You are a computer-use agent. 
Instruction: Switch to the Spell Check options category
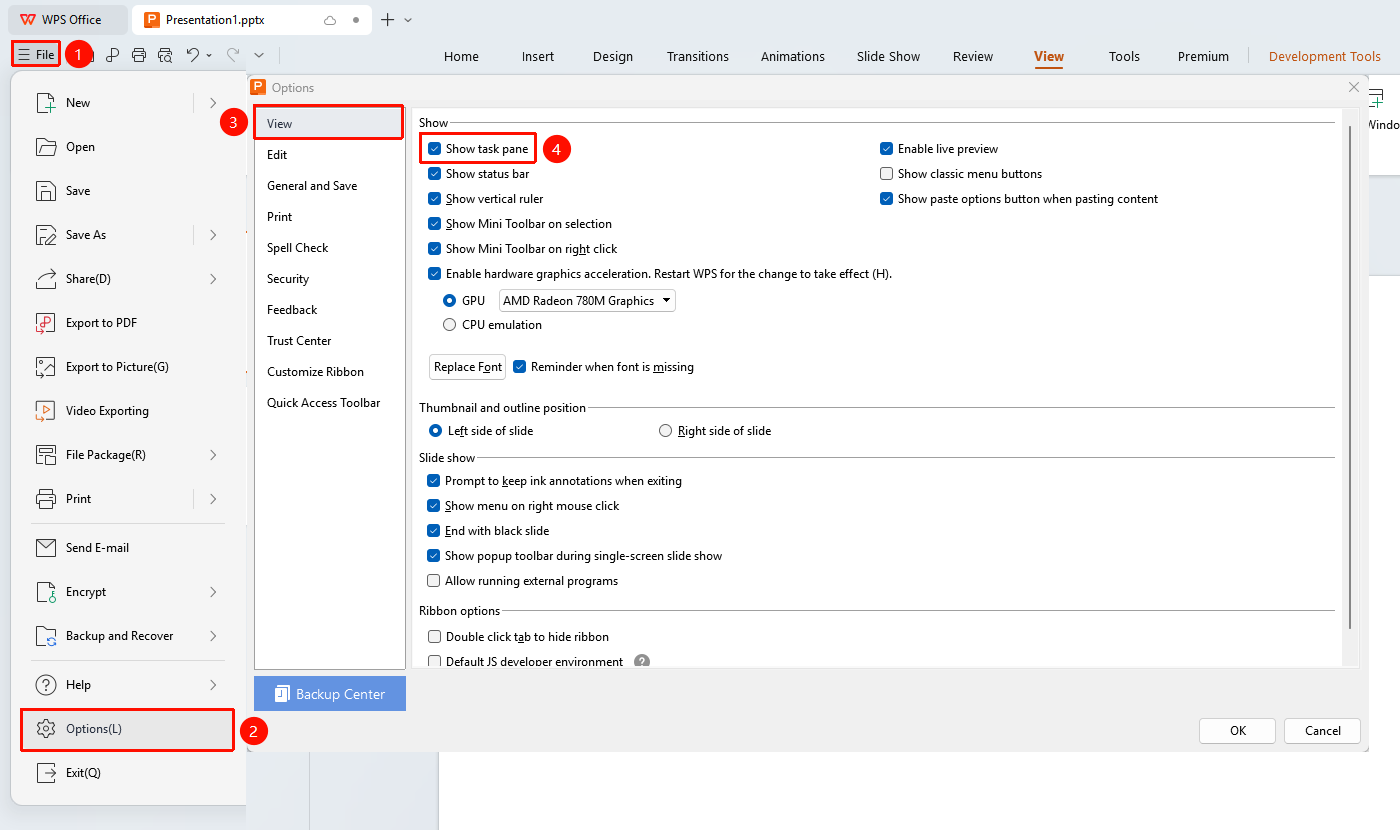coord(298,248)
